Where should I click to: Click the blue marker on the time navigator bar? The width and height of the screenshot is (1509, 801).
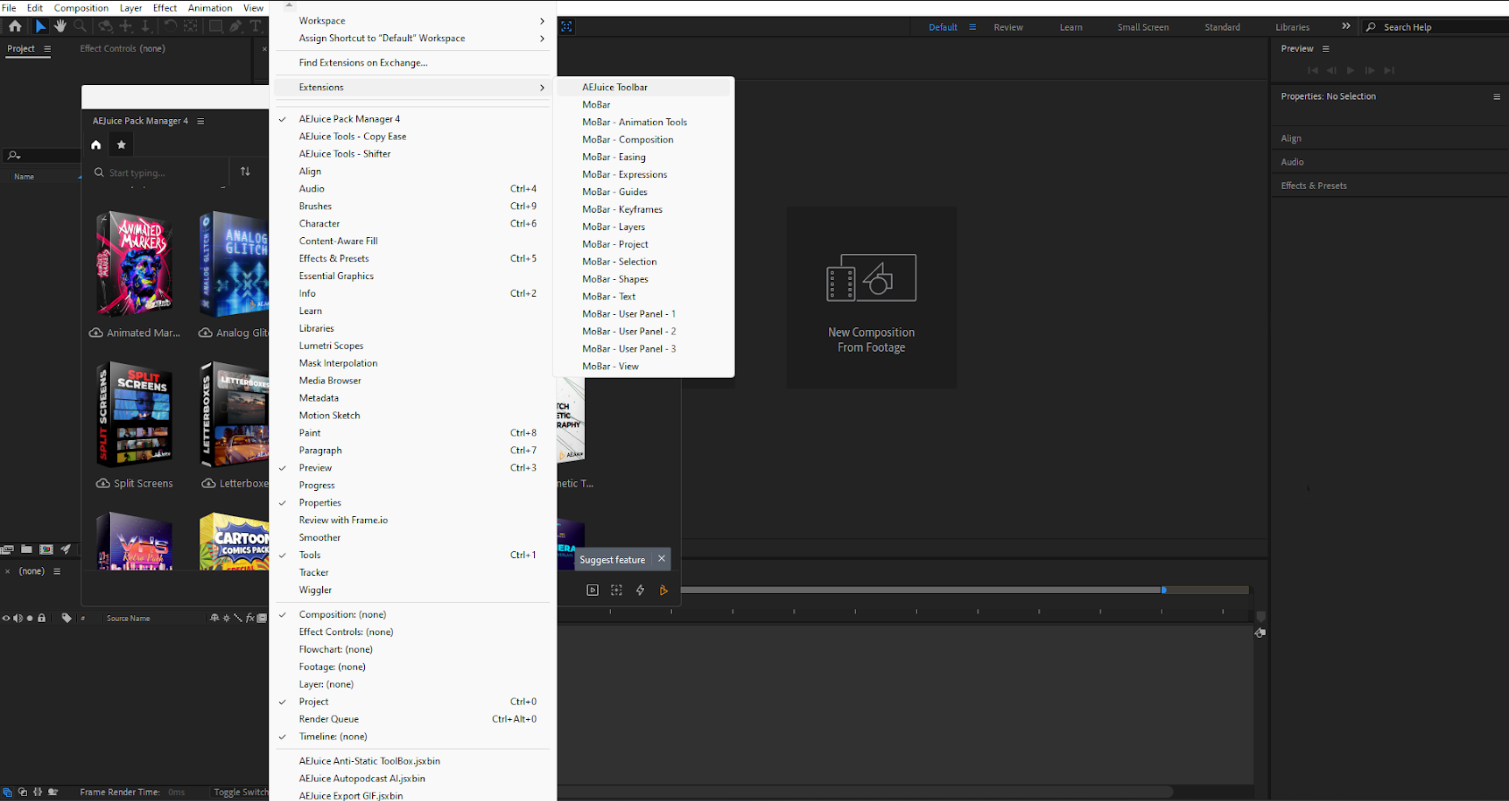pyautogui.click(x=1164, y=590)
